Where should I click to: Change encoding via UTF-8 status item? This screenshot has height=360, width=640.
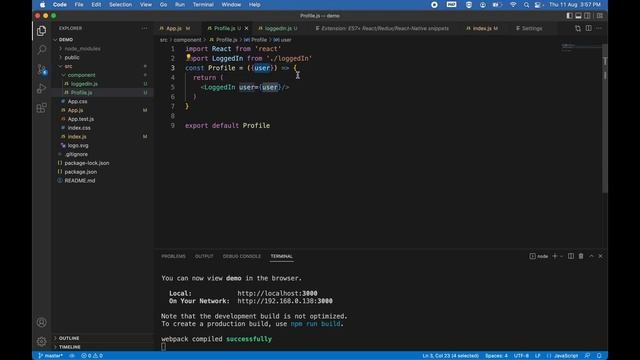(521, 356)
